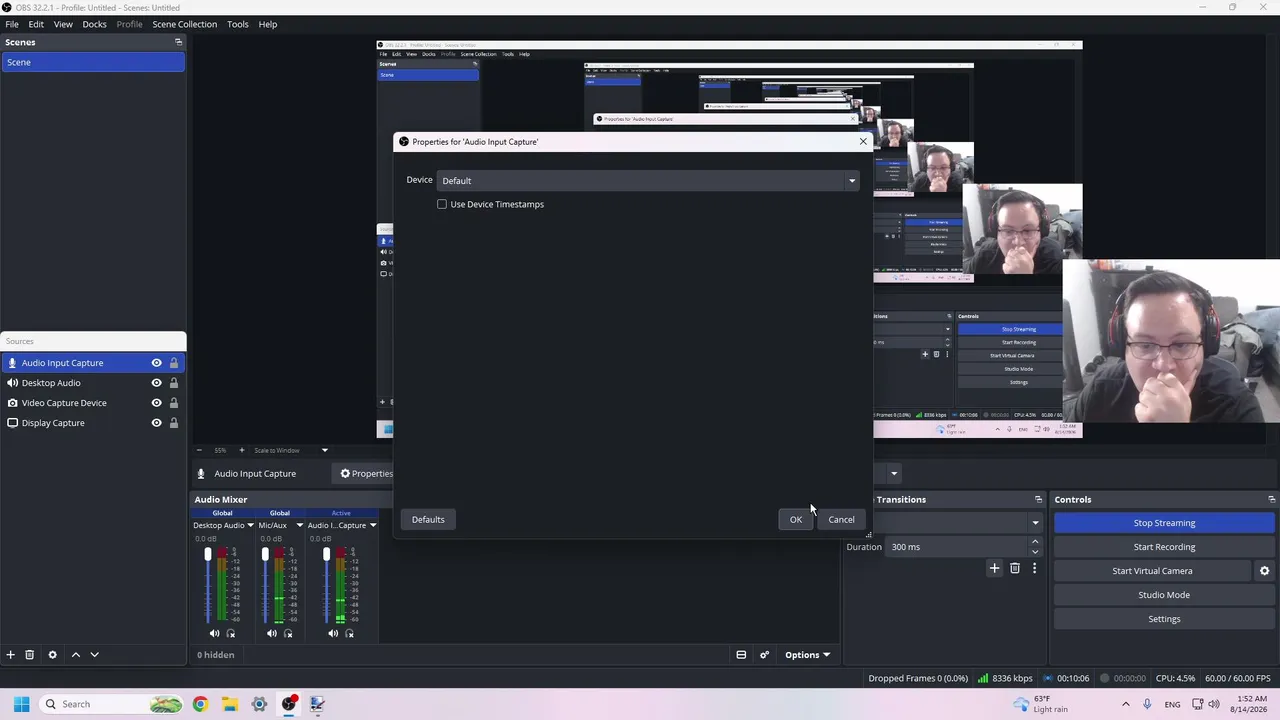Open the File menu

tap(12, 24)
